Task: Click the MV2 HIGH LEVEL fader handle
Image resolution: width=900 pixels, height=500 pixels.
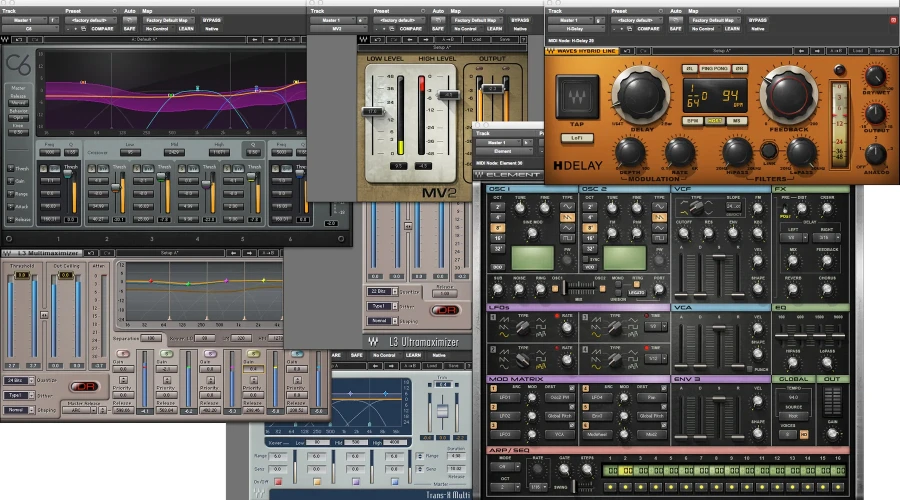Action: coord(448,95)
